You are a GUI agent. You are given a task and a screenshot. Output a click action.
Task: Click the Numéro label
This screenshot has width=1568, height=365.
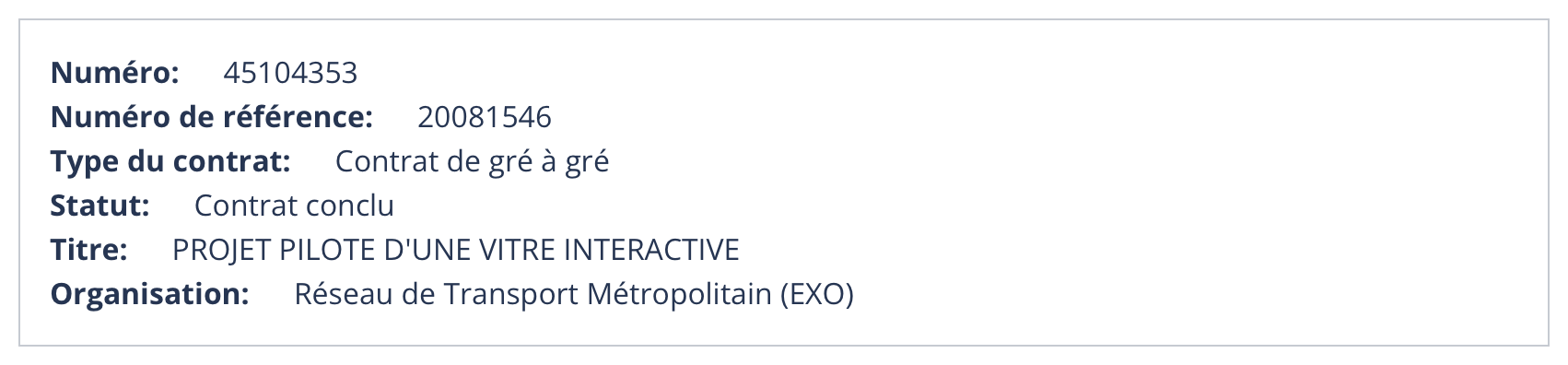pos(115,73)
